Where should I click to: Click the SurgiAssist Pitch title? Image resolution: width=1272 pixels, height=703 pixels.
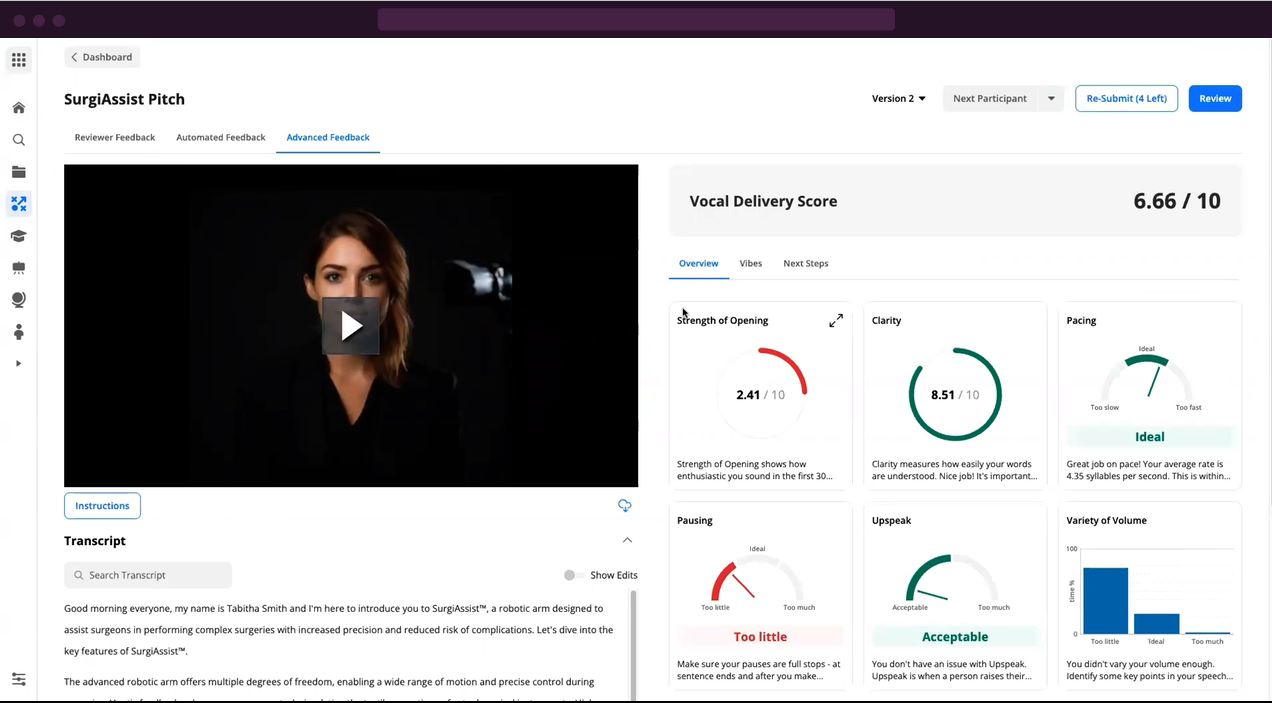click(x=124, y=99)
